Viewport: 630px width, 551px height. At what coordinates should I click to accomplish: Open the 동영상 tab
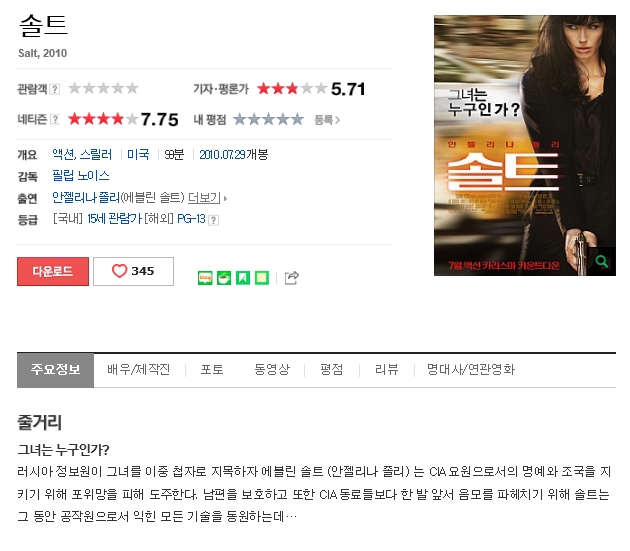tap(272, 369)
